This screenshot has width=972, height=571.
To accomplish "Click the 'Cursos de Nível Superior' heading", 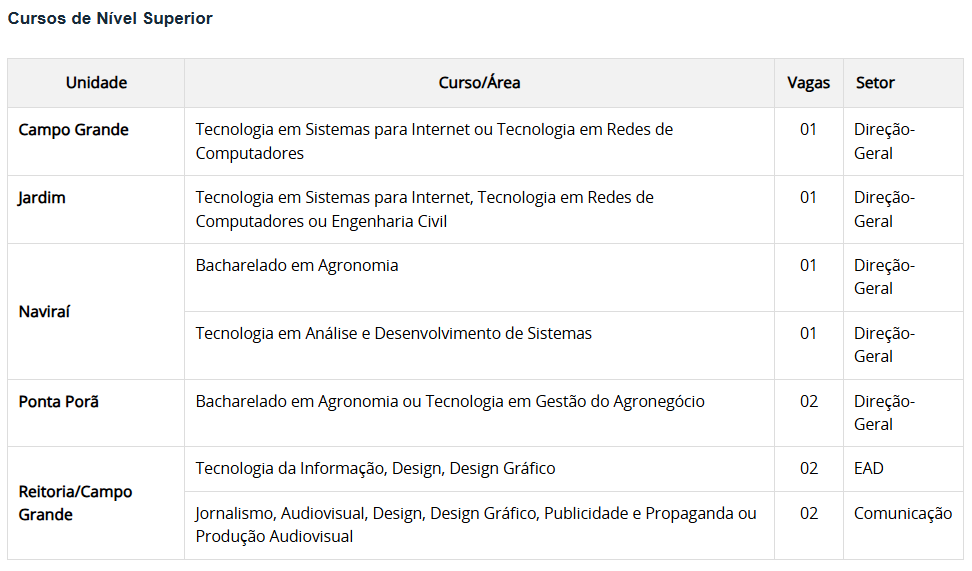I will [110, 19].
